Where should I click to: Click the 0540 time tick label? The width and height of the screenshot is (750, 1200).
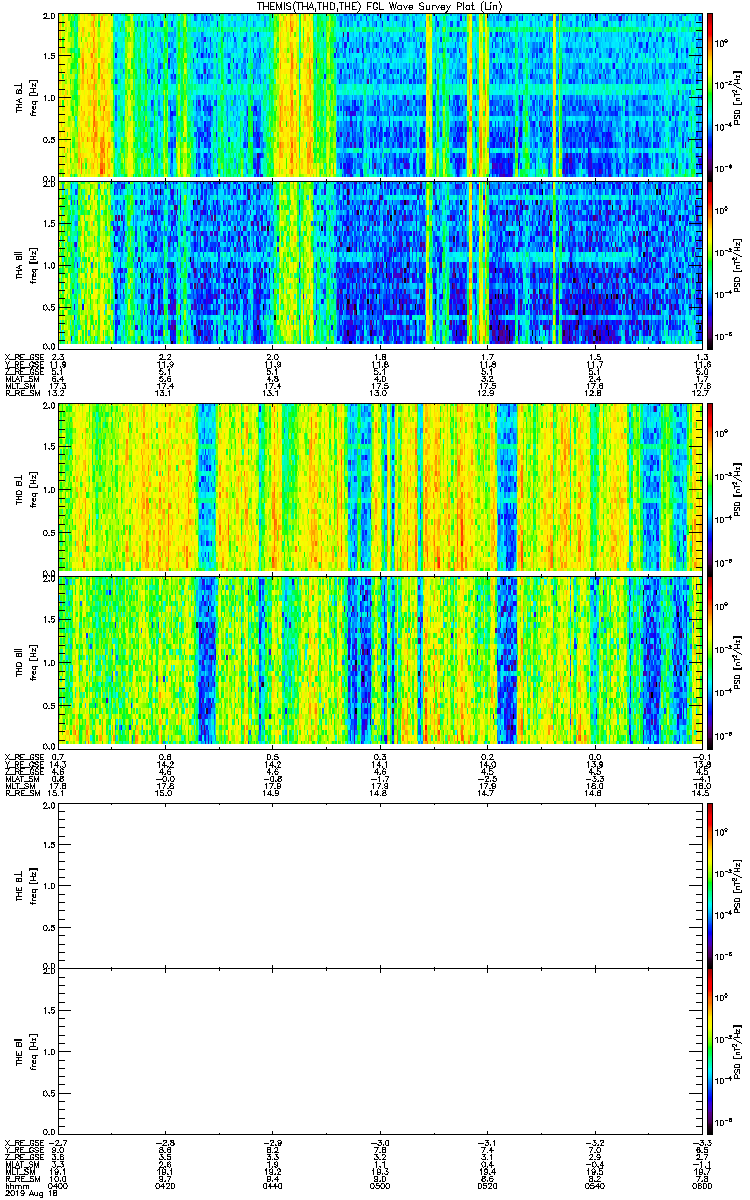pyautogui.click(x=594, y=1187)
